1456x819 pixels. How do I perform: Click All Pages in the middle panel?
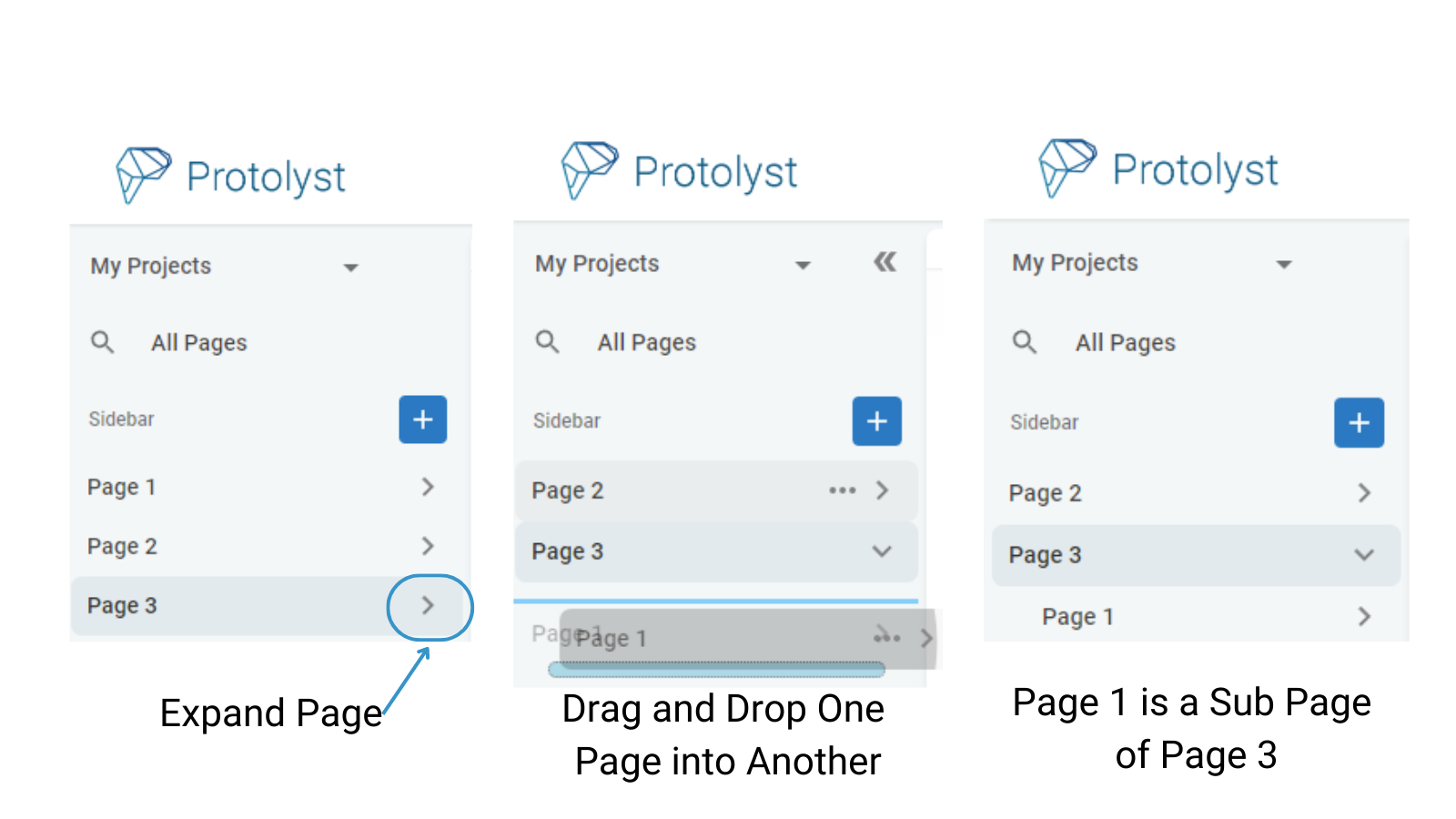[x=647, y=342]
